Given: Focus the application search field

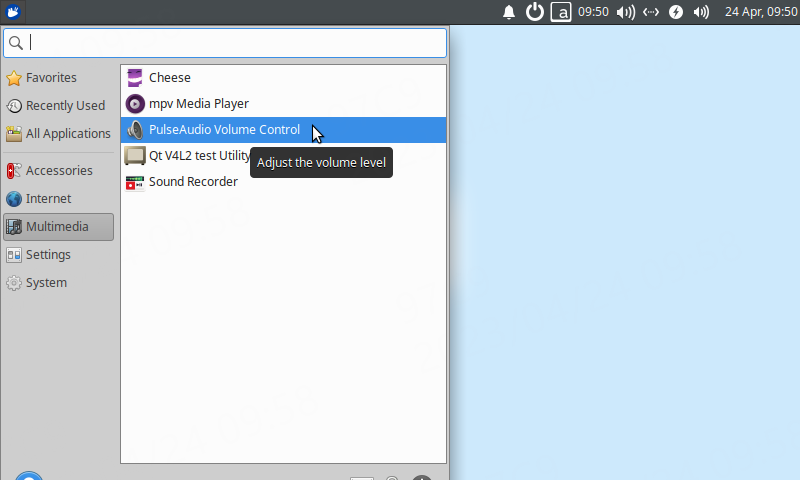Looking at the screenshot, I should pyautogui.click(x=225, y=43).
